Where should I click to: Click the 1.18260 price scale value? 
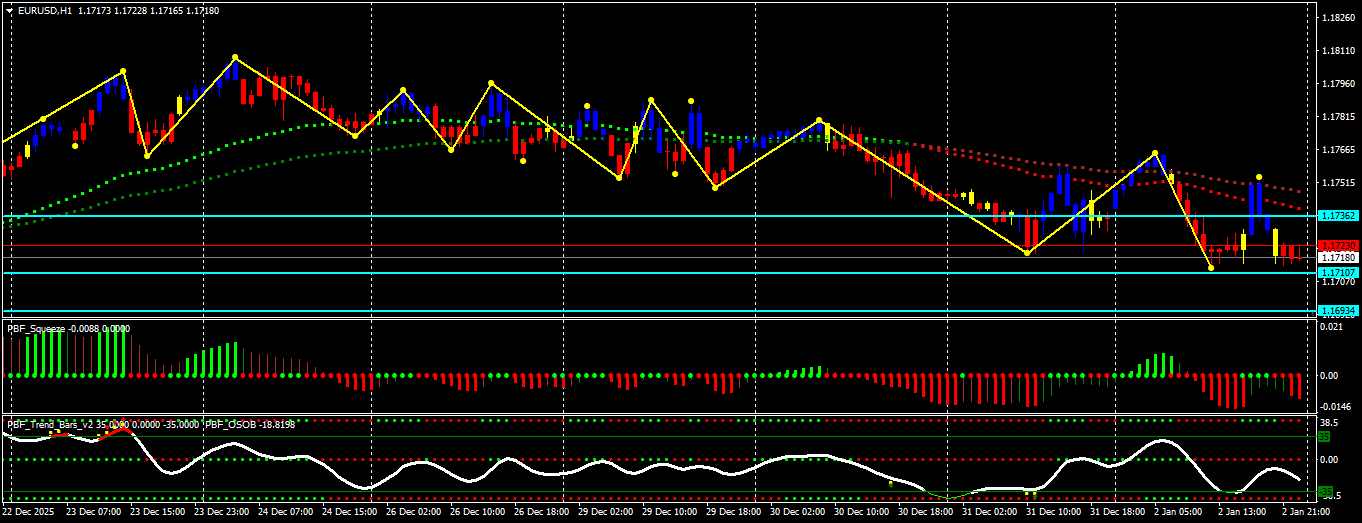tap(1337, 18)
